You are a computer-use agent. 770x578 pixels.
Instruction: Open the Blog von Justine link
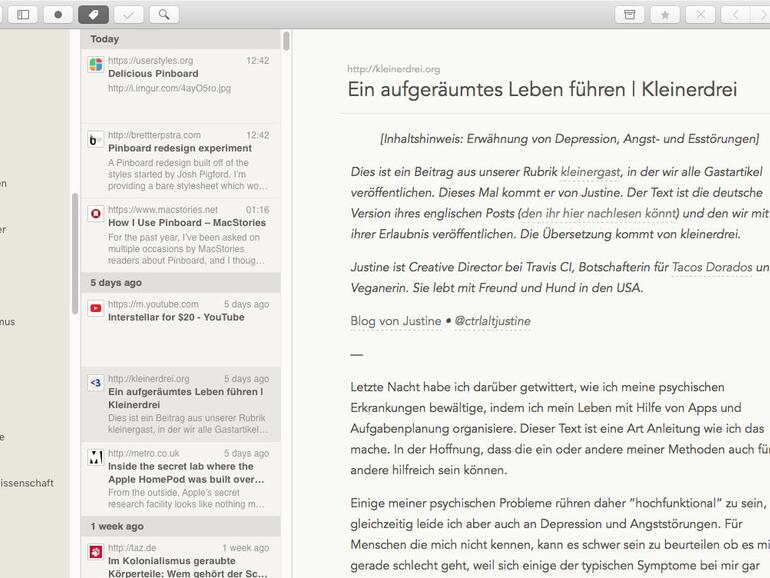point(396,321)
